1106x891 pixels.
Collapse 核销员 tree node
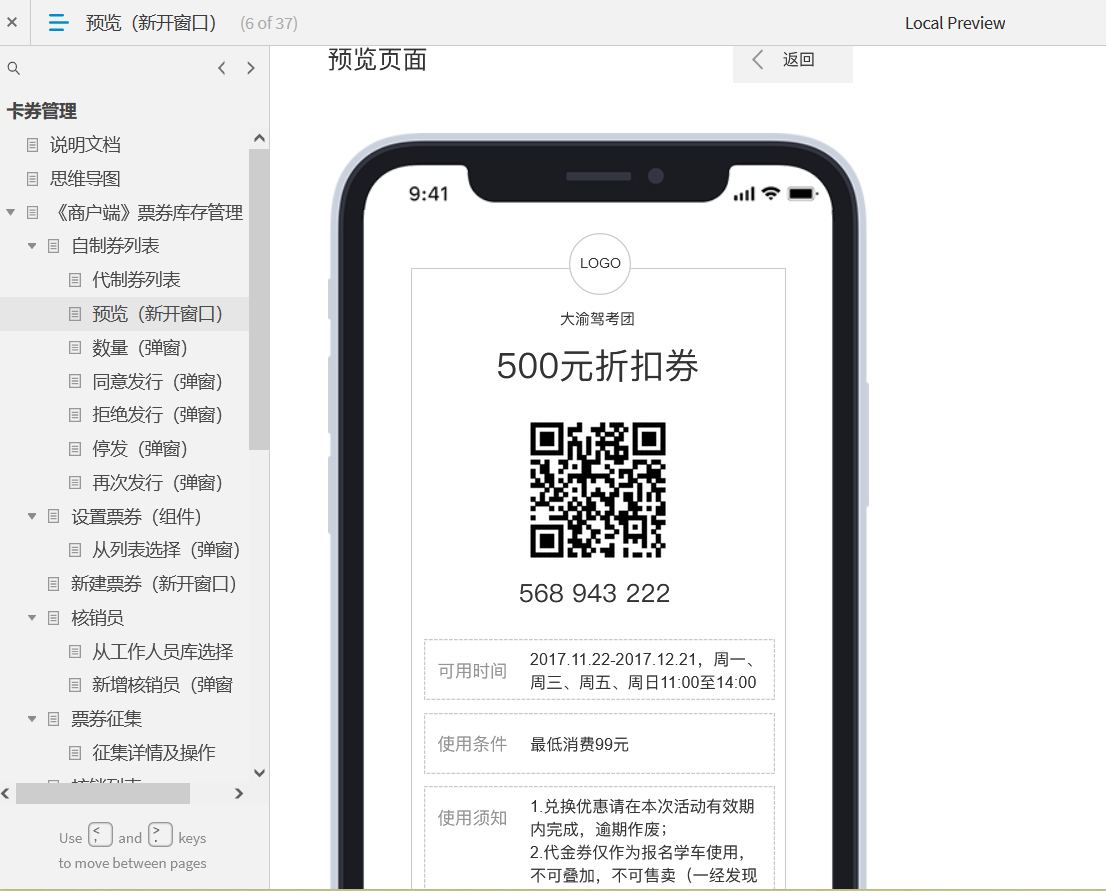click(x=32, y=618)
